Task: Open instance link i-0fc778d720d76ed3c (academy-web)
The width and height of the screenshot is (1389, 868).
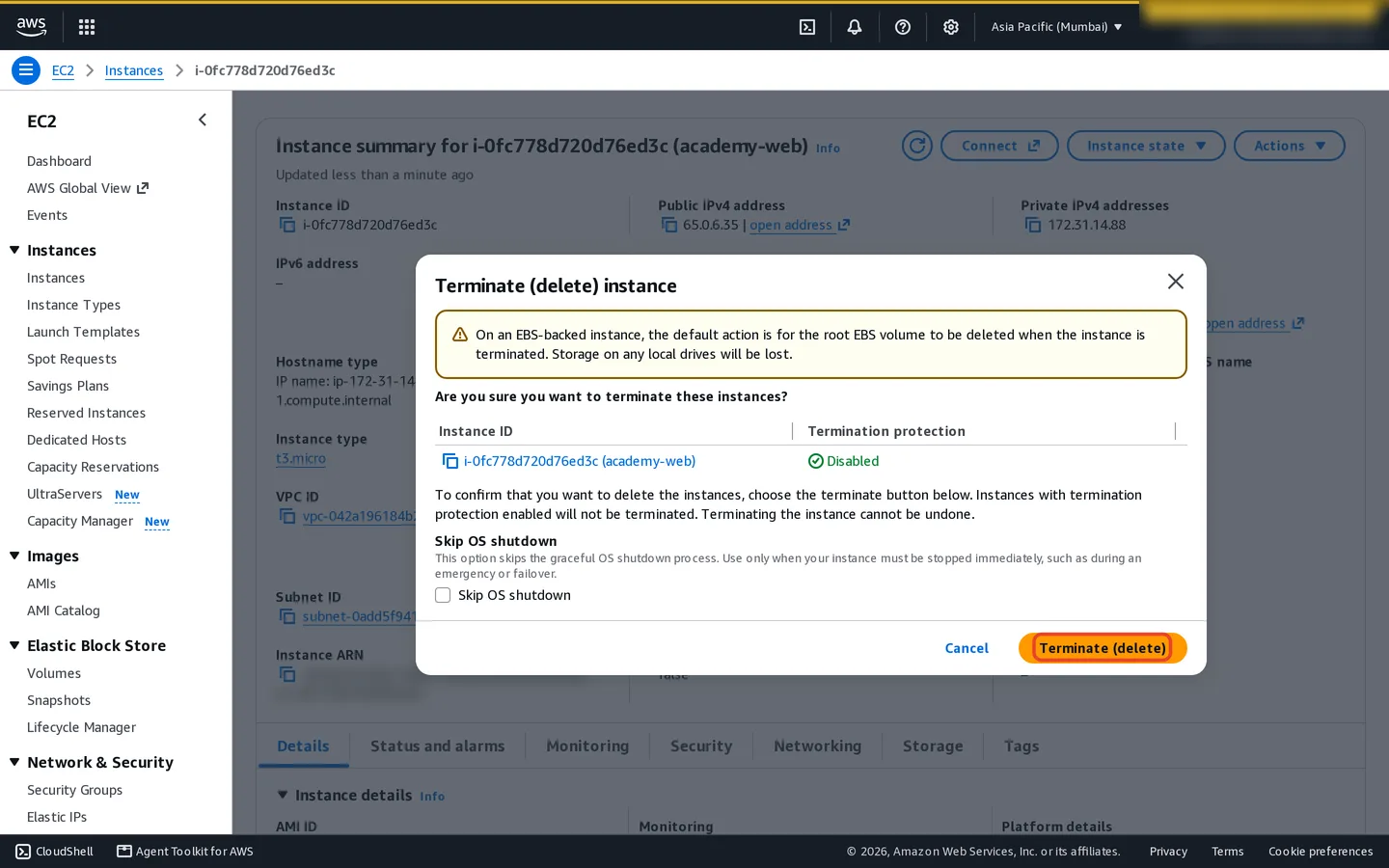Action: point(580,461)
